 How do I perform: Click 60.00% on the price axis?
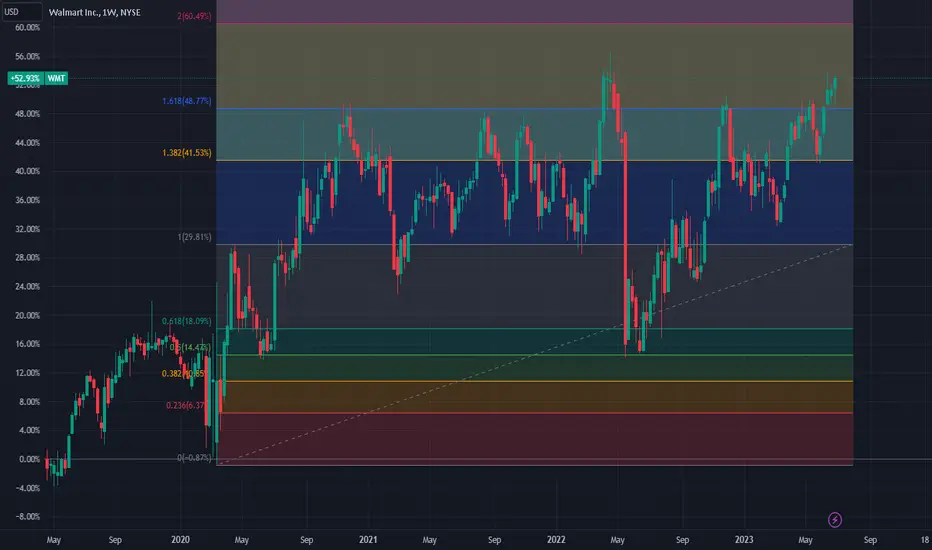(x=27, y=27)
